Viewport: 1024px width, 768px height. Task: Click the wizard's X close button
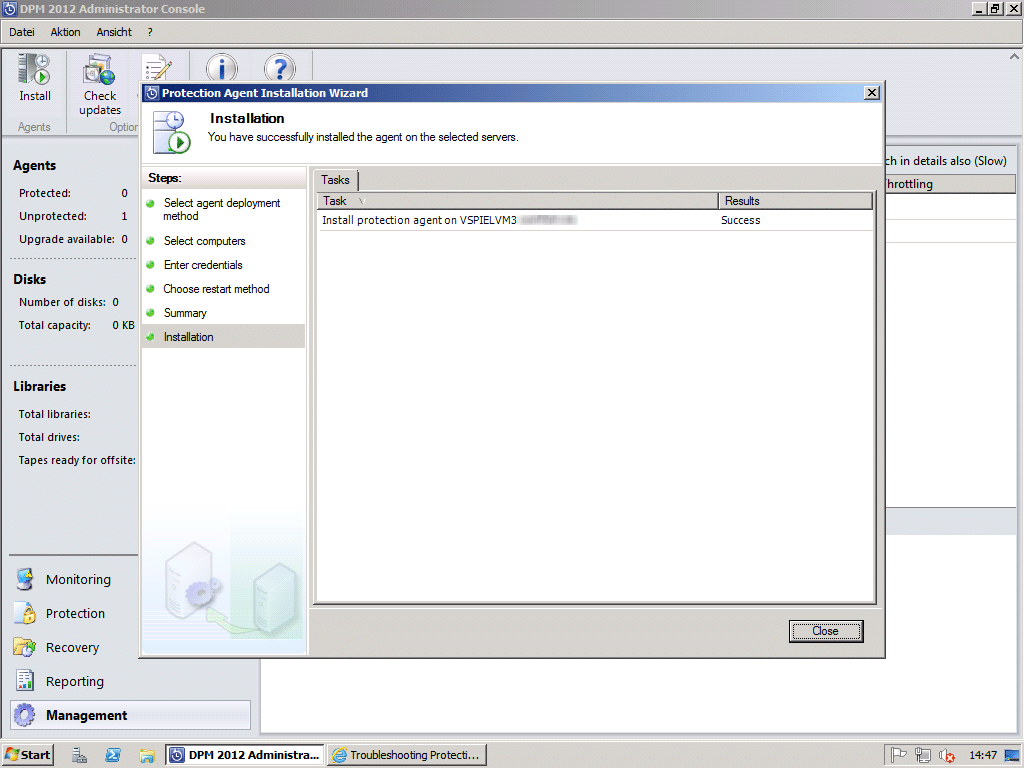click(x=871, y=93)
